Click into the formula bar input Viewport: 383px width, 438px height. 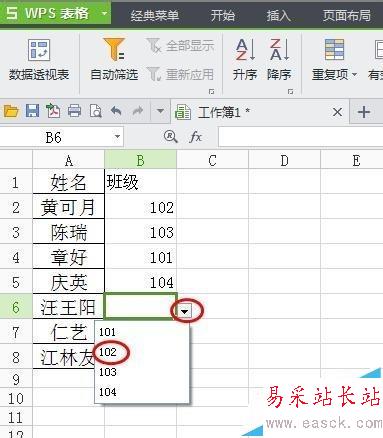click(x=301, y=137)
